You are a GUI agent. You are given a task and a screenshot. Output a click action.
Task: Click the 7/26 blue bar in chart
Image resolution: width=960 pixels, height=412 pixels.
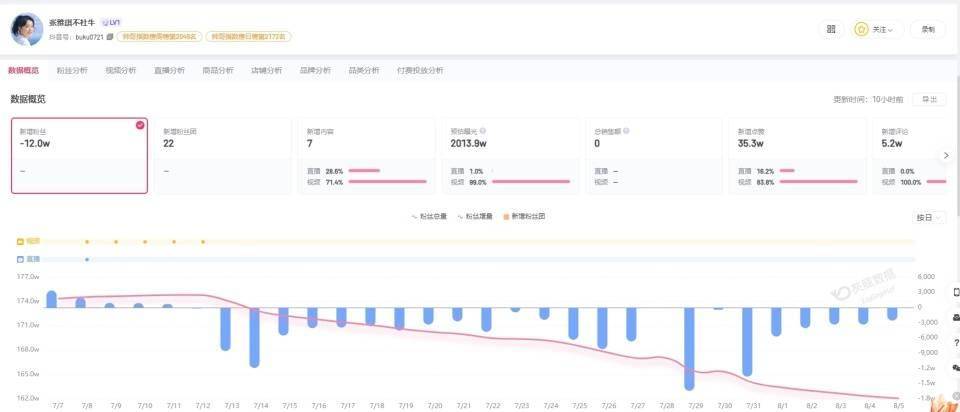tap(602, 328)
